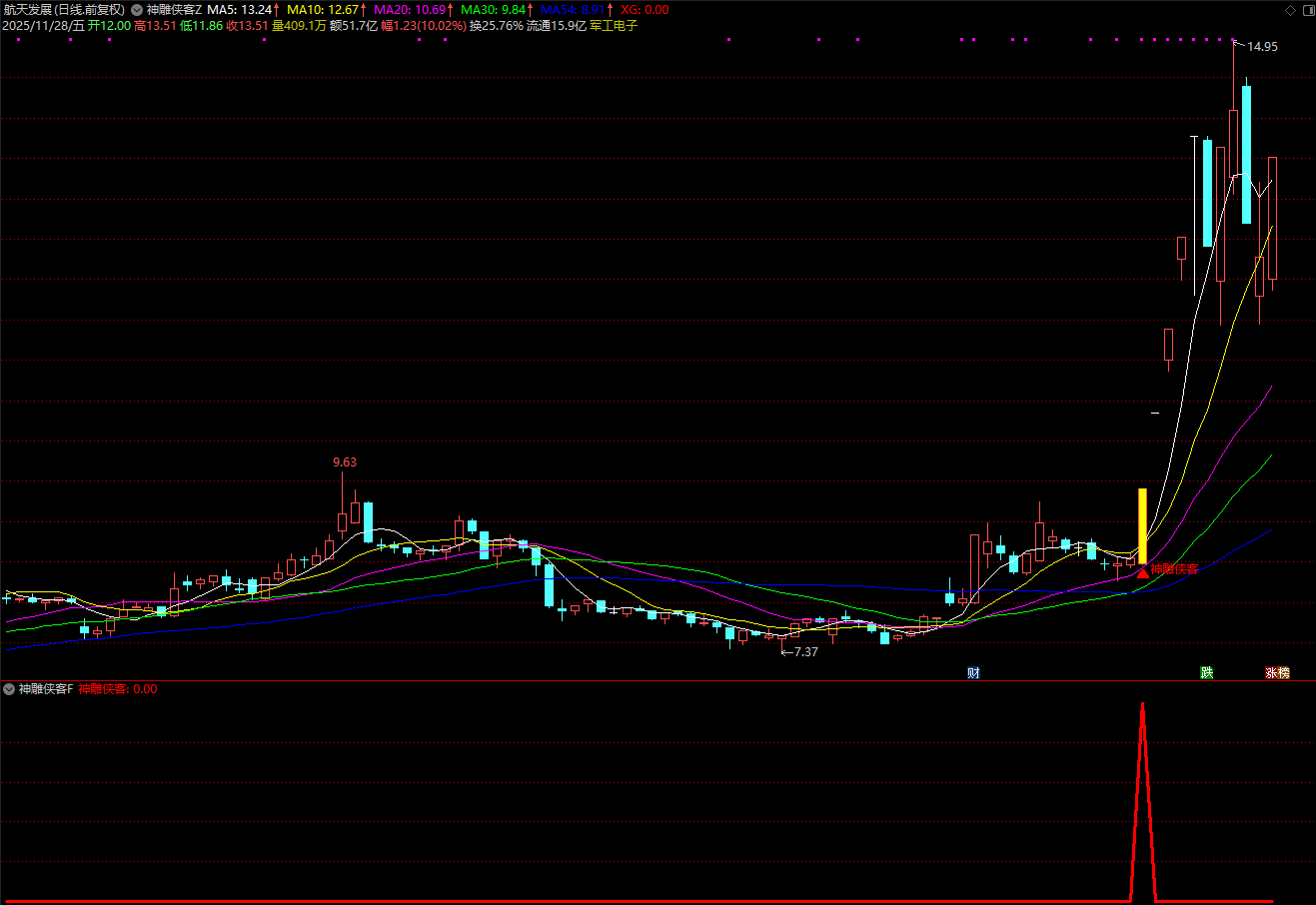Image resolution: width=1316 pixels, height=905 pixels.
Task: Click the 航天发展 stock title
Action: pos(27,10)
